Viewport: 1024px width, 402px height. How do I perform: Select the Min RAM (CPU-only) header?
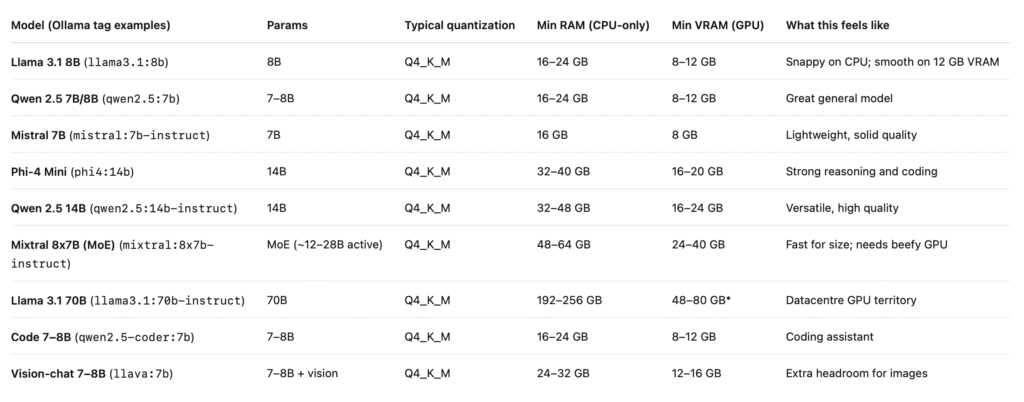pyautogui.click(x=593, y=25)
